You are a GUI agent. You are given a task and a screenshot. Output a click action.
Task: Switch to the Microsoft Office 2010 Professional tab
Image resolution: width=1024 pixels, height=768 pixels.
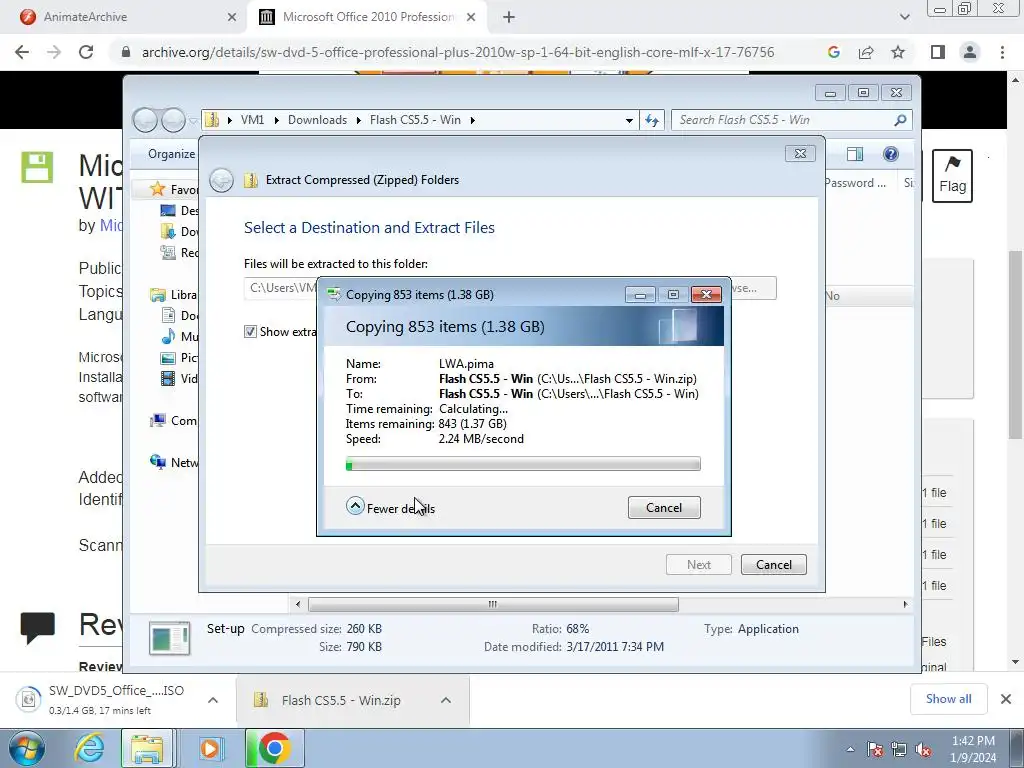[x=368, y=17]
